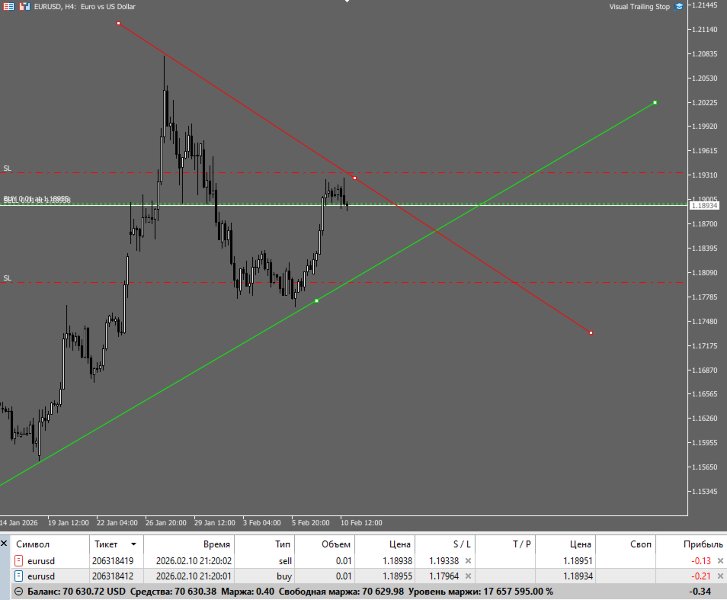Click the Visual Trailing Stop label

pos(639,6)
